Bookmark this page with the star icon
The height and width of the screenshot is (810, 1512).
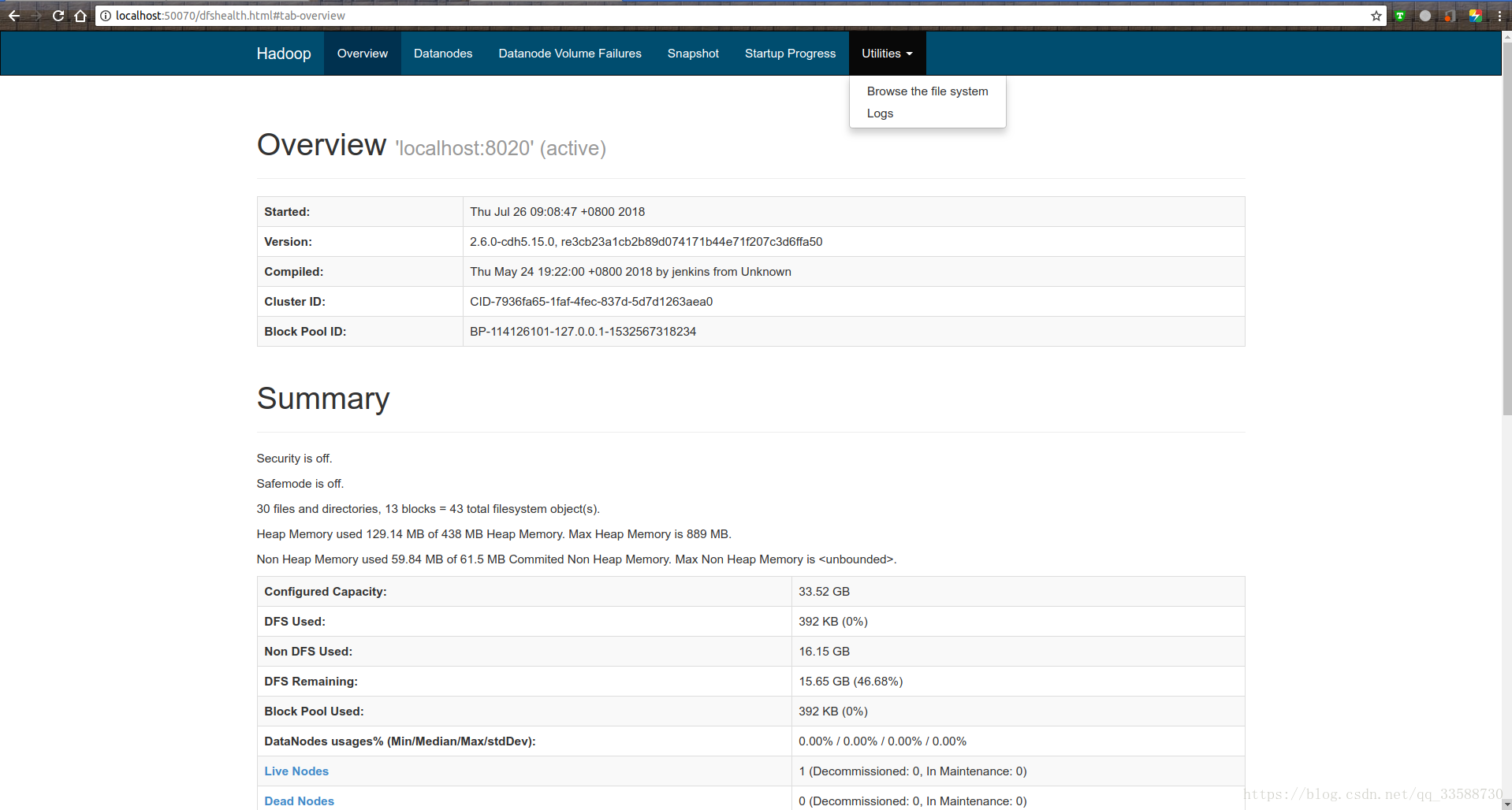[1376, 16]
